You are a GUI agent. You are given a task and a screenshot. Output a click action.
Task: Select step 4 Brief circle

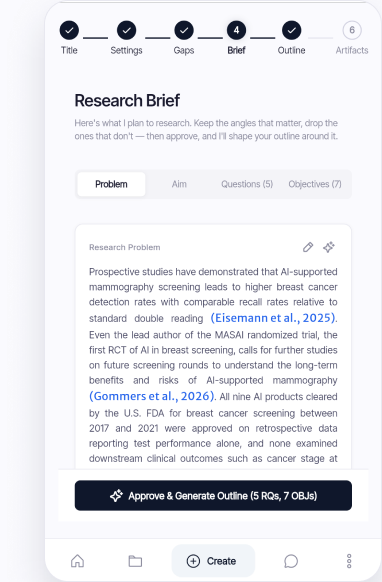(236, 30)
